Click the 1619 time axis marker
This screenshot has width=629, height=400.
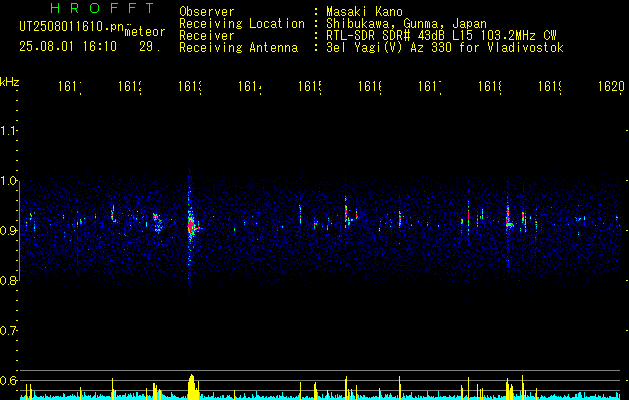click(x=550, y=87)
